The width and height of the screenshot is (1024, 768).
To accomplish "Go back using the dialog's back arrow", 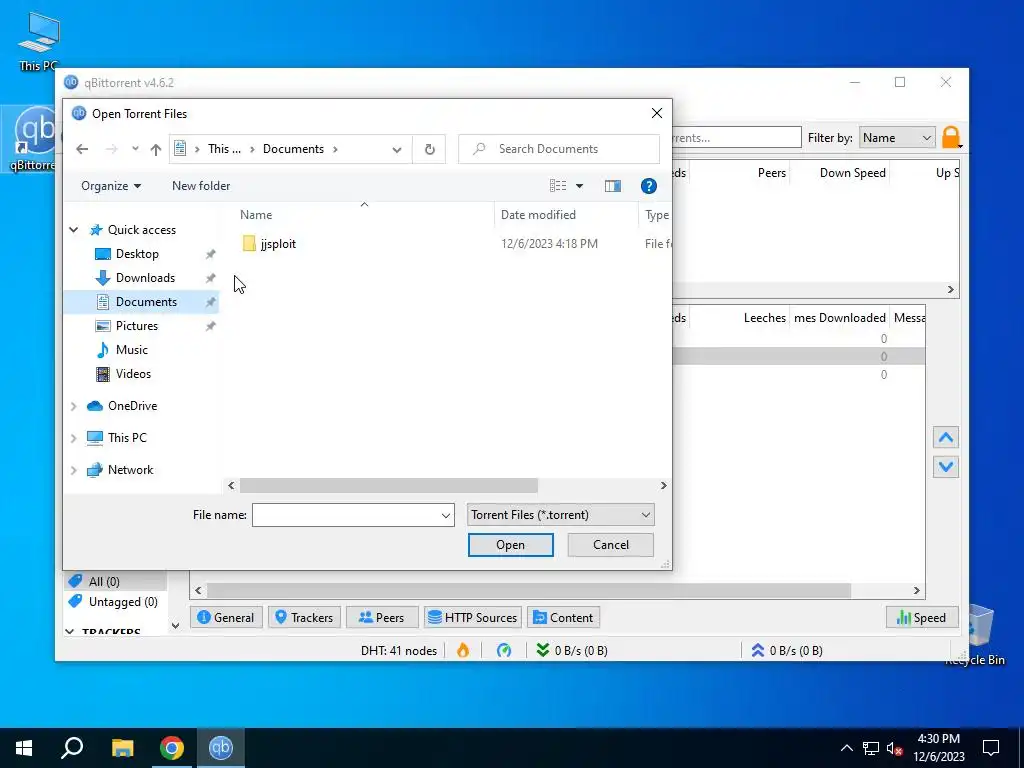I will 82,149.
